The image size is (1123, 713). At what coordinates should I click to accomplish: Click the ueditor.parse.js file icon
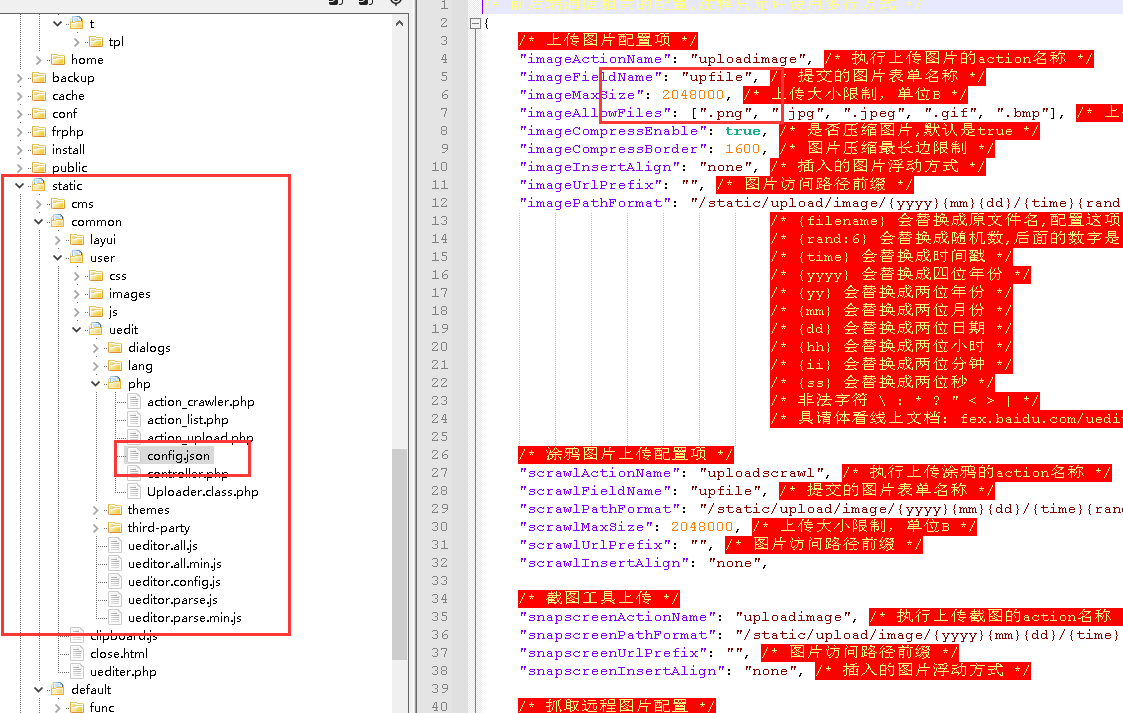(x=115, y=599)
